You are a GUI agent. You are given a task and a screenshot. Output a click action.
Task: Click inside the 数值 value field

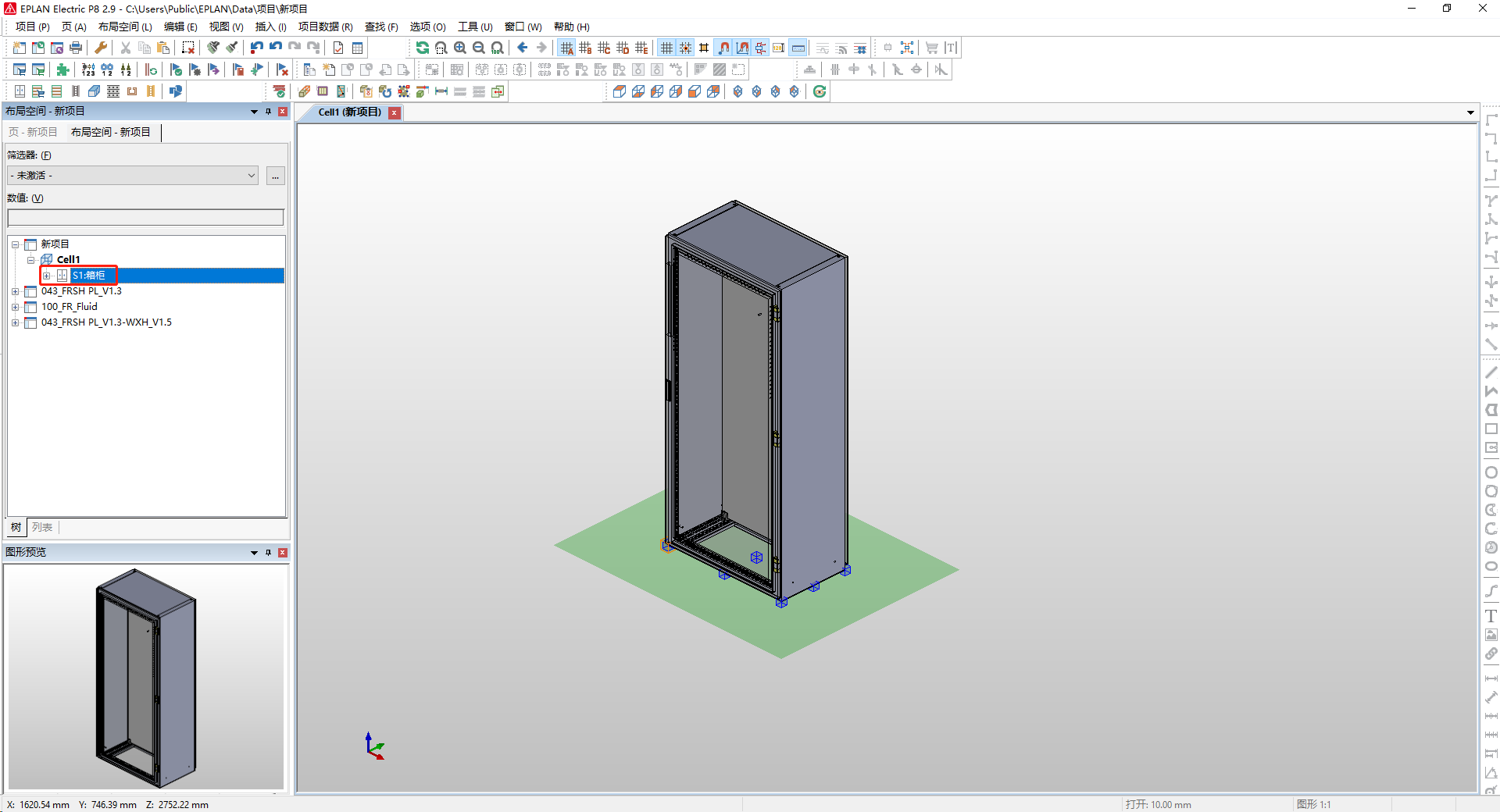(x=145, y=217)
